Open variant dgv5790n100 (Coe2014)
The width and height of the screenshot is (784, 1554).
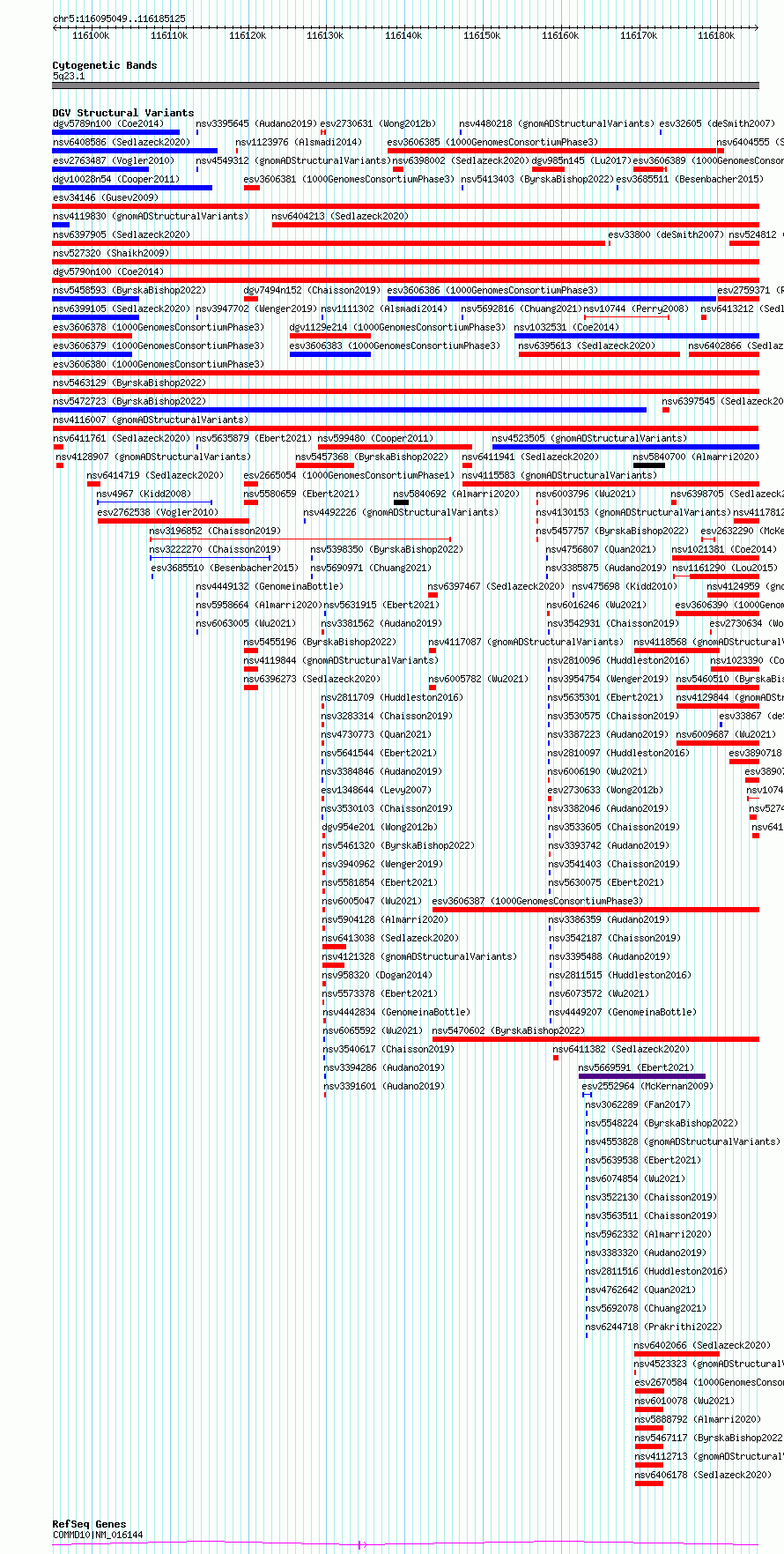pos(108,271)
